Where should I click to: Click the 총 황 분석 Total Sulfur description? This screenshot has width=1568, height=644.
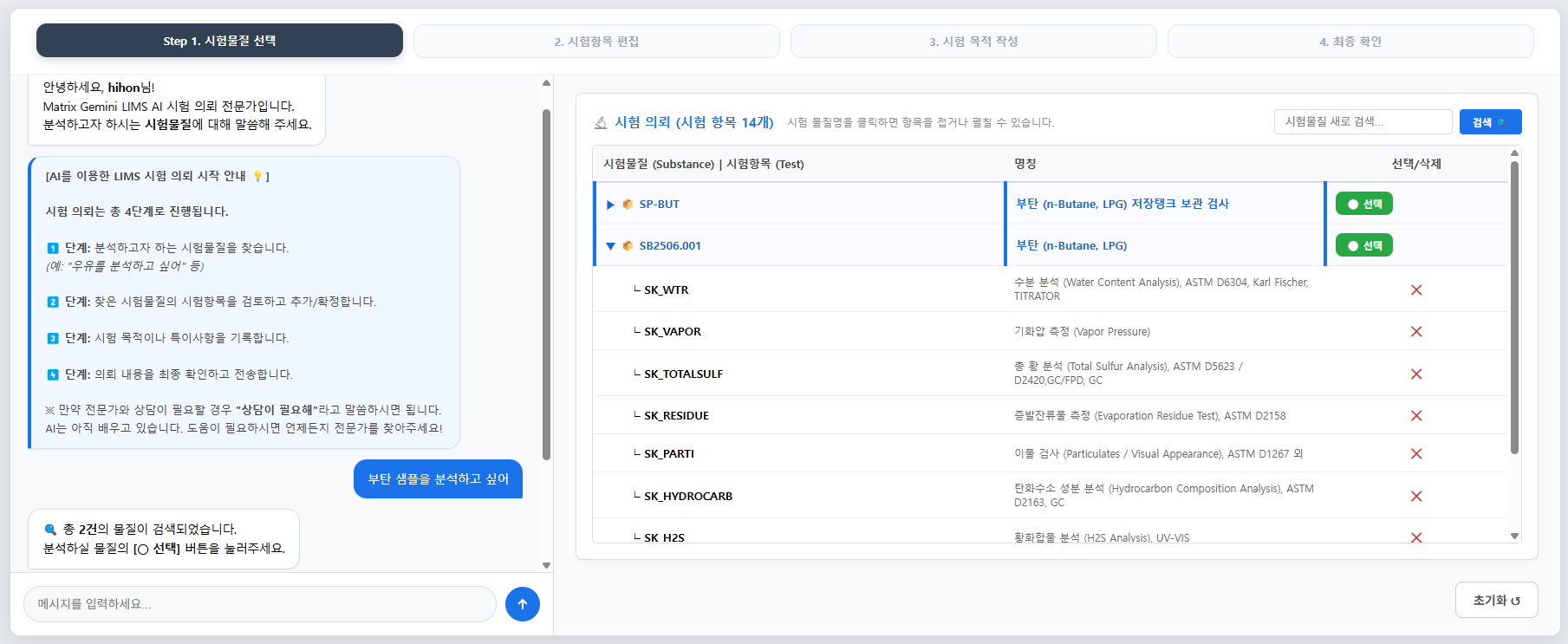click(x=1129, y=374)
